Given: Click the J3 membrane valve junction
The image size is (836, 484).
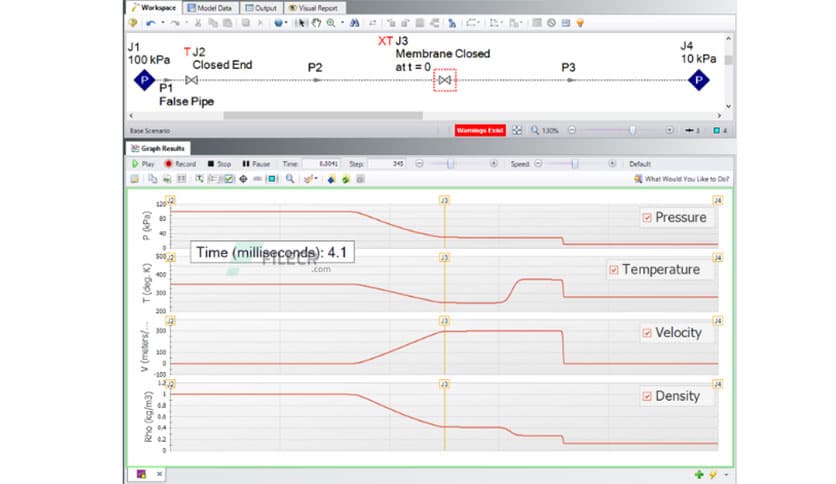Looking at the screenshot, I should [445, 80].
